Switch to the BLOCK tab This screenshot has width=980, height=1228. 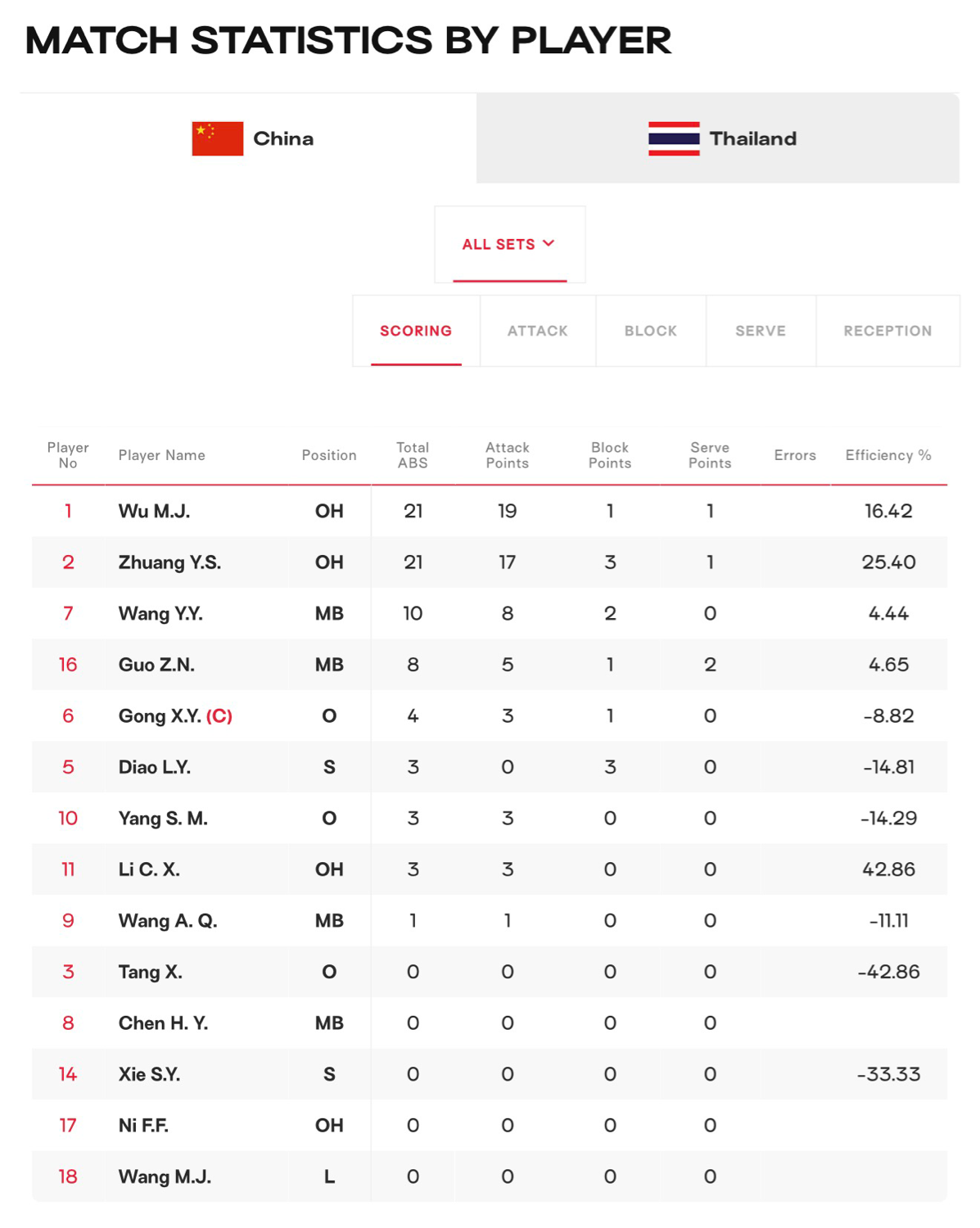pos(651,331)
